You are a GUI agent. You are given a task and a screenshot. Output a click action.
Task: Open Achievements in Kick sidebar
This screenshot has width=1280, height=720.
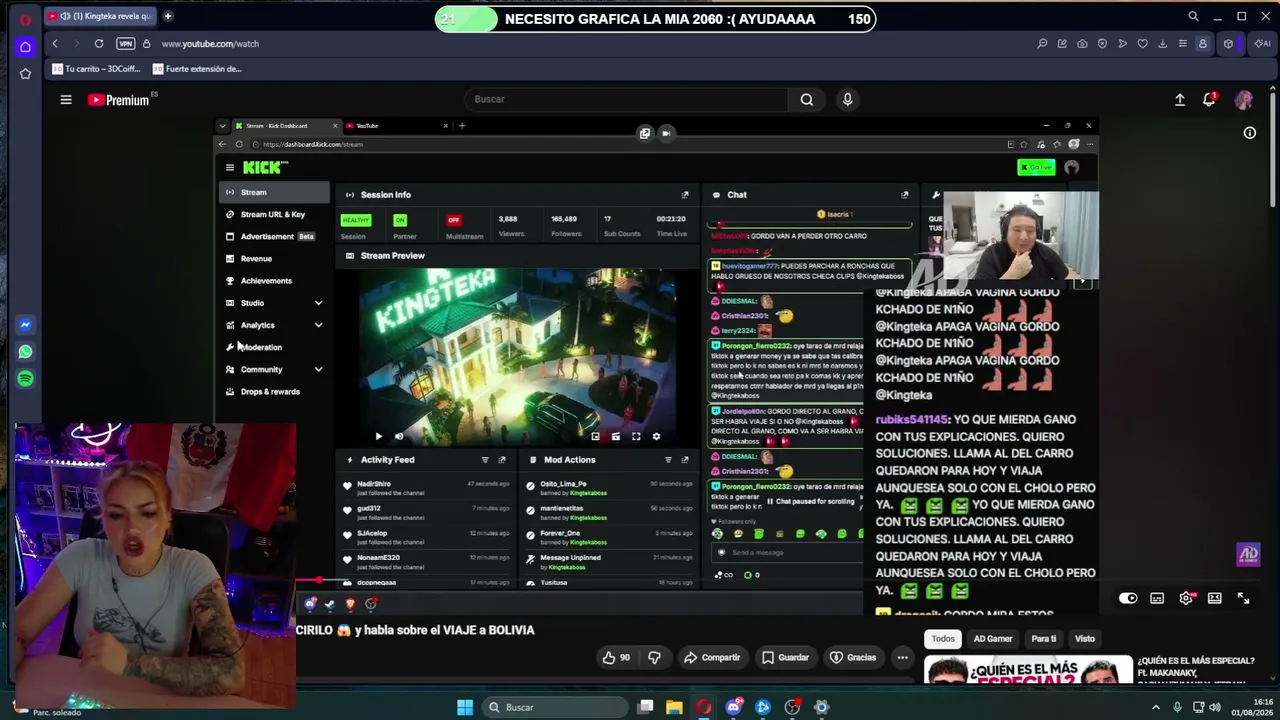tap(266, 281)
